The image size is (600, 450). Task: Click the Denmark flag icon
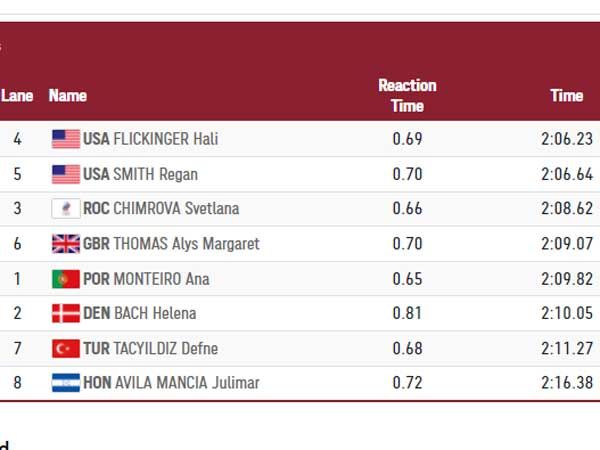pos(65,314)
